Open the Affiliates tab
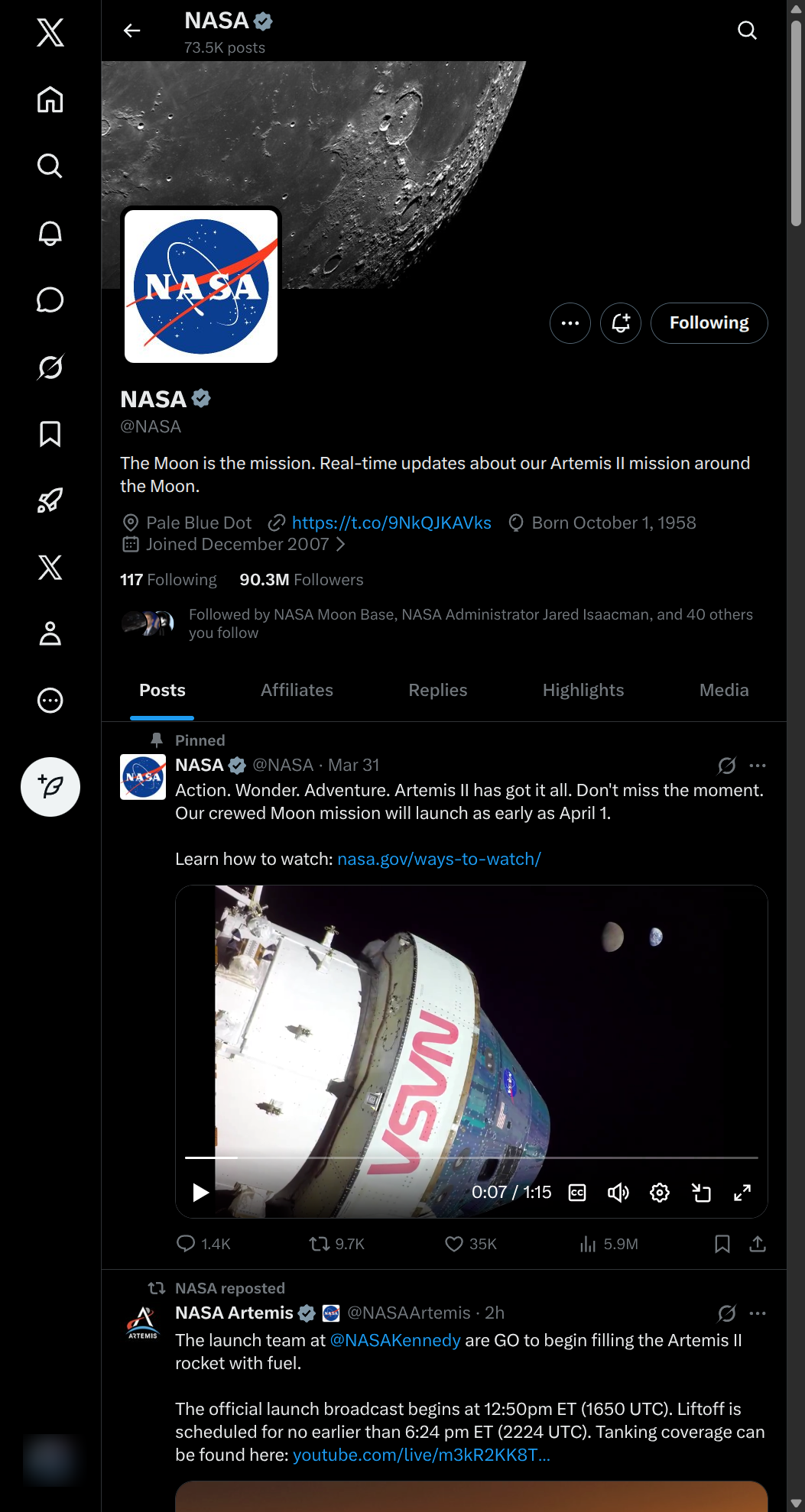805x1512 pixels. pos(297,690)
